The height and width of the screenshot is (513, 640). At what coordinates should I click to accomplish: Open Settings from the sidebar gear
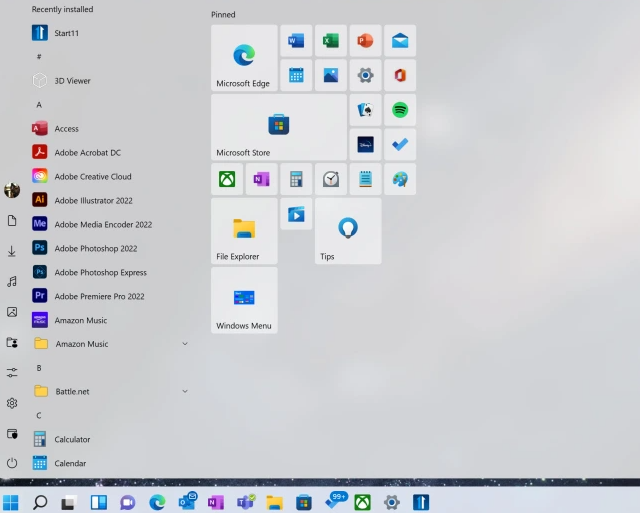(x=12, y=403)
